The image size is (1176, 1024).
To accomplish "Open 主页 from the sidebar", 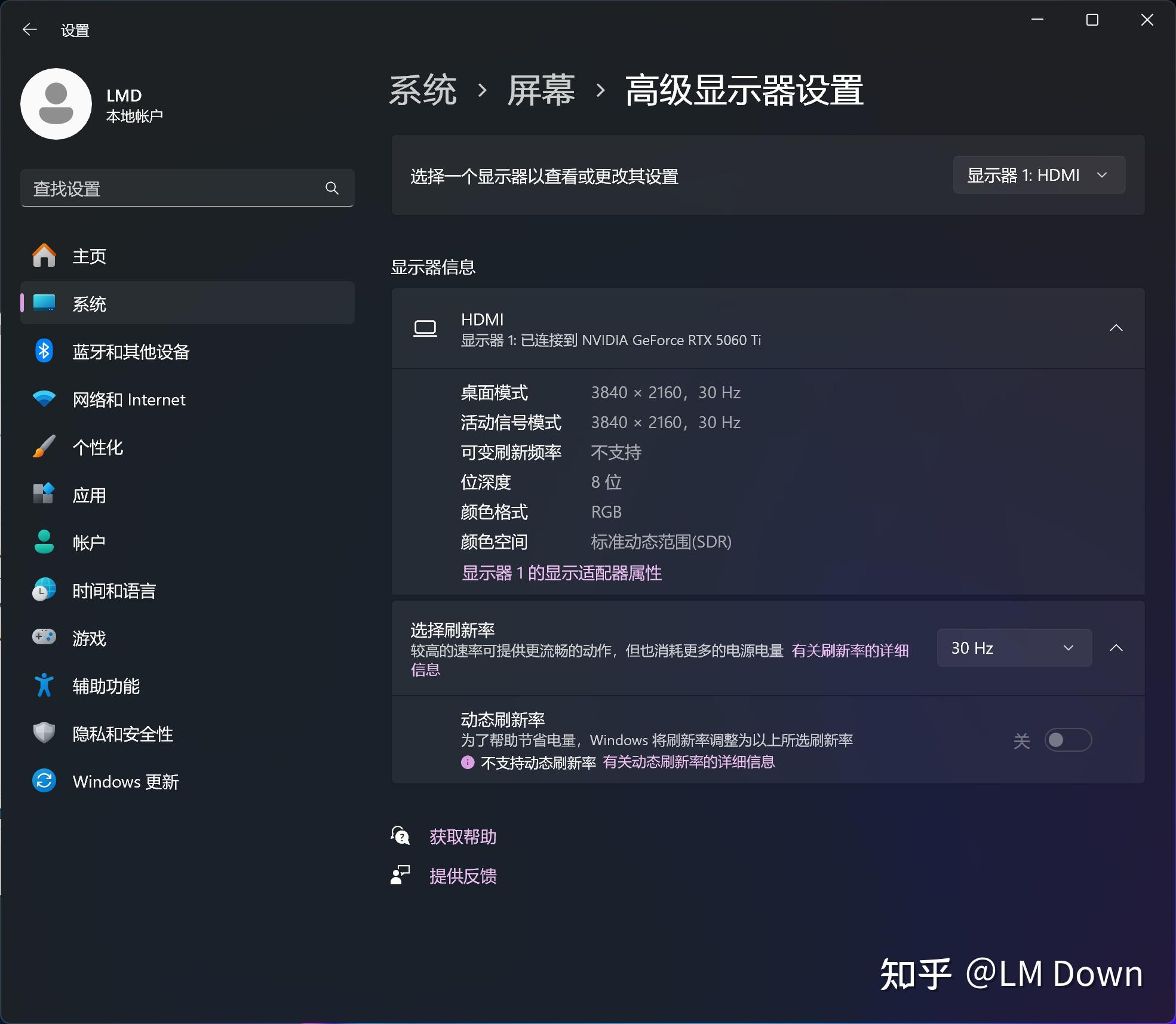I will [89, 256].
